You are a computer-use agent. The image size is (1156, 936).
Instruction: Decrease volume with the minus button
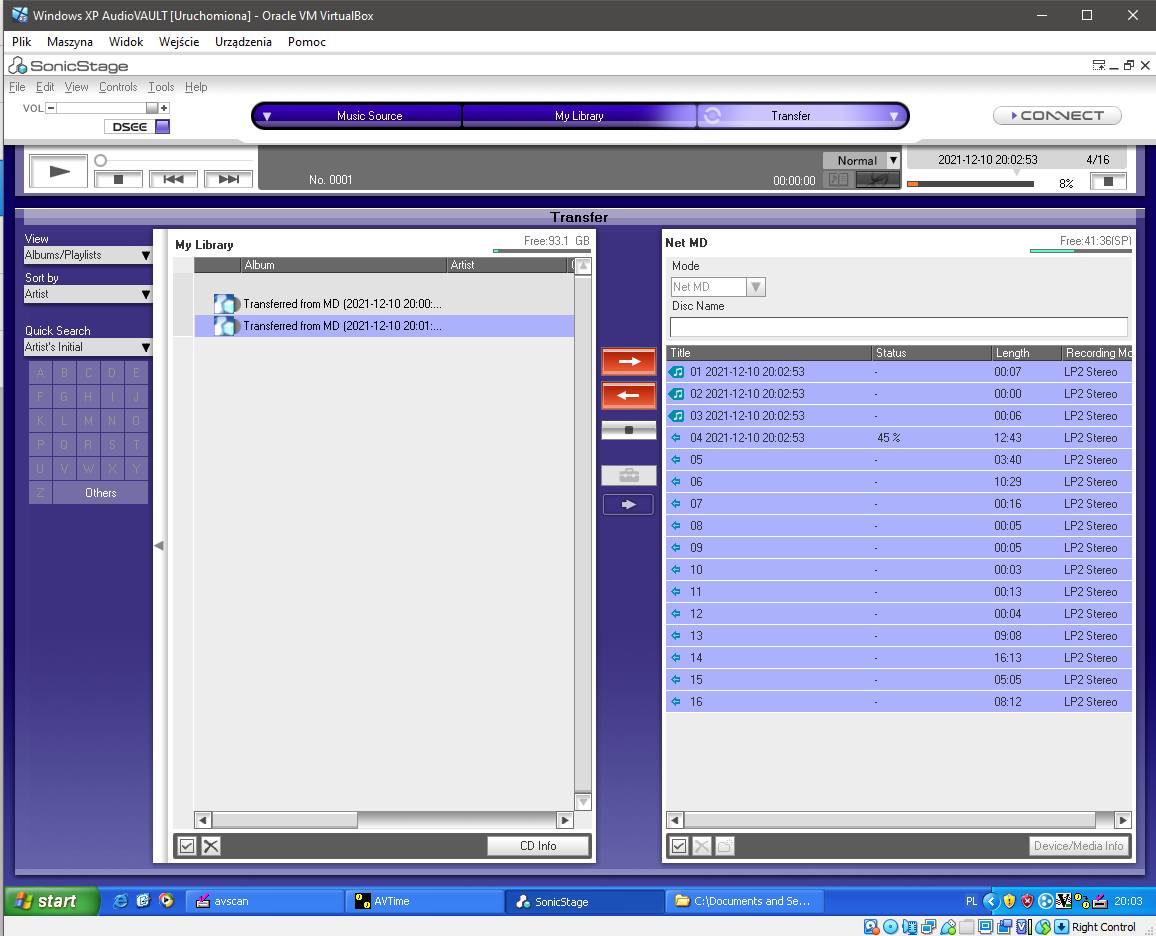click(51, 108)
